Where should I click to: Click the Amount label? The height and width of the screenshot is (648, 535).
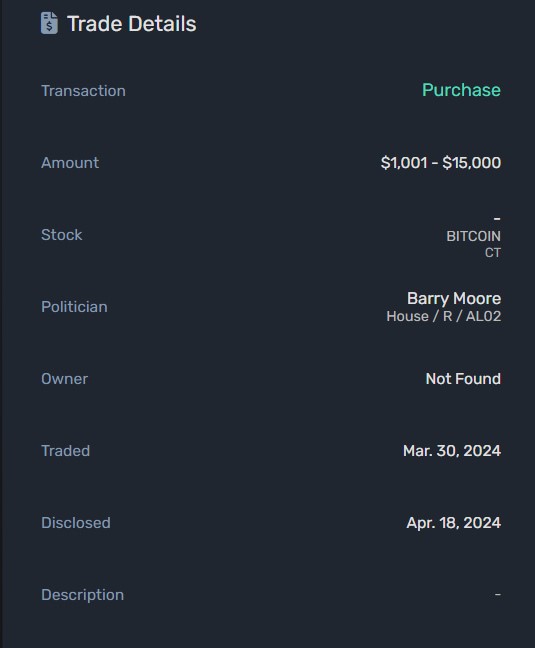(x=70, y=163)
